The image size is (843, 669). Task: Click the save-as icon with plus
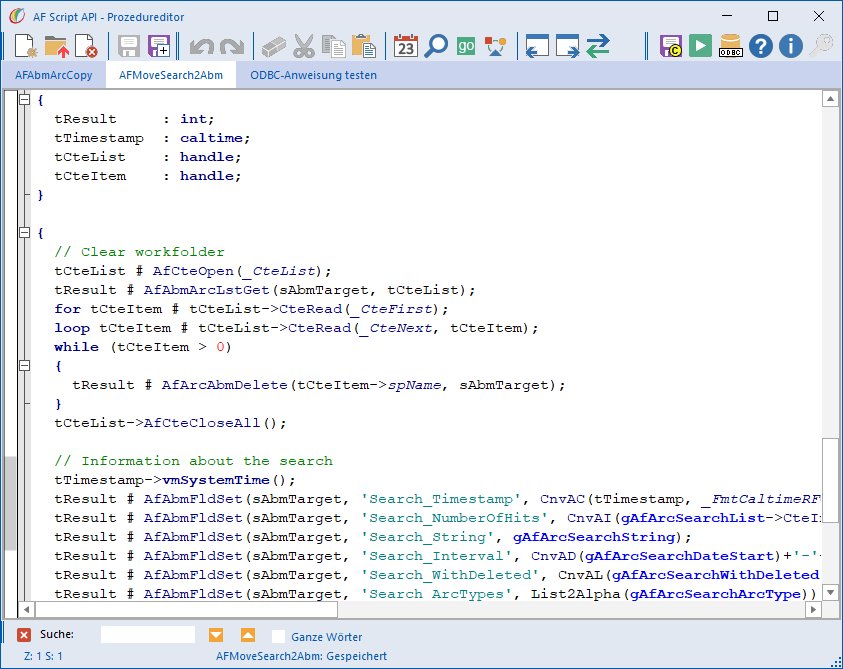[159, 46]
